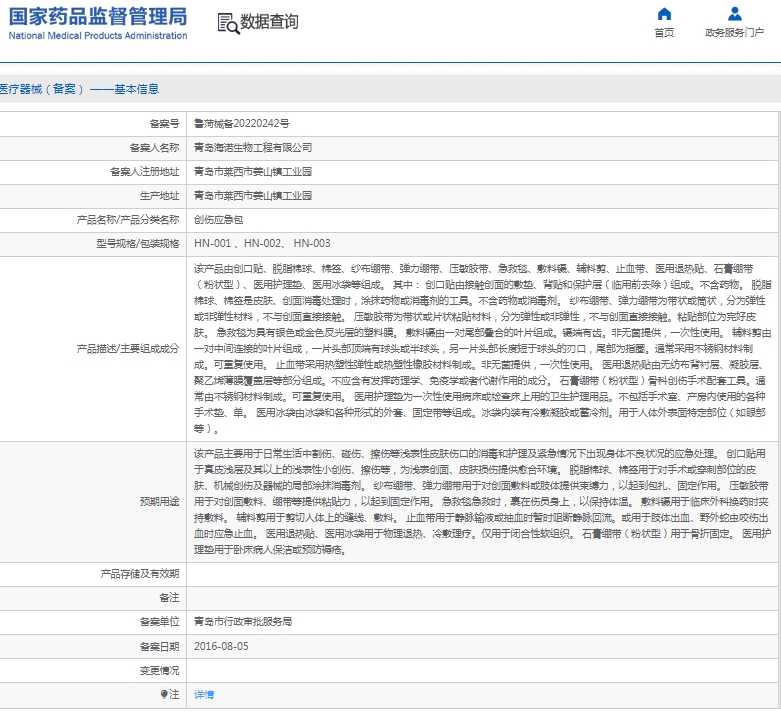Click the 数据查询 search document icon
This screenshot has width=781, height=713.
pyautogui.click(x=228, y=23)
